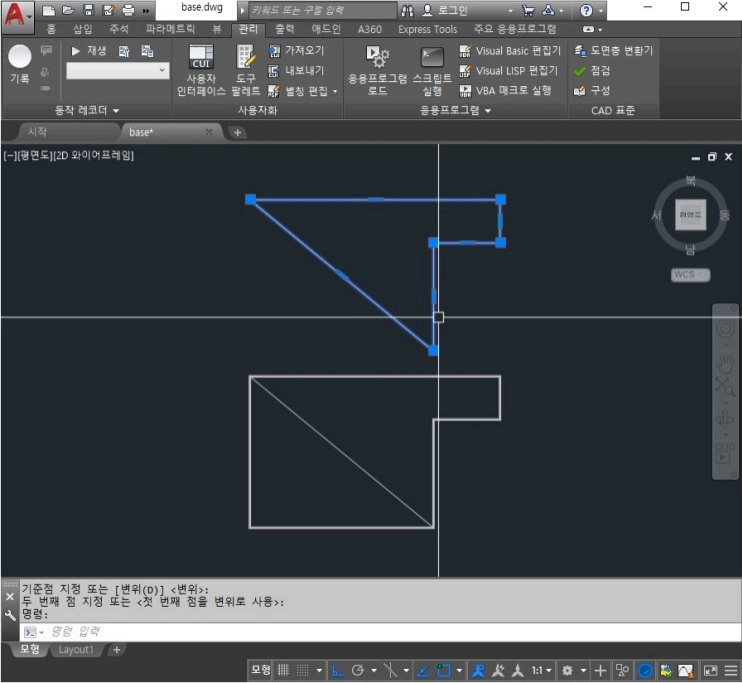
Task: Toggle snap mode in status bar
Action: (x=303, y=670)
